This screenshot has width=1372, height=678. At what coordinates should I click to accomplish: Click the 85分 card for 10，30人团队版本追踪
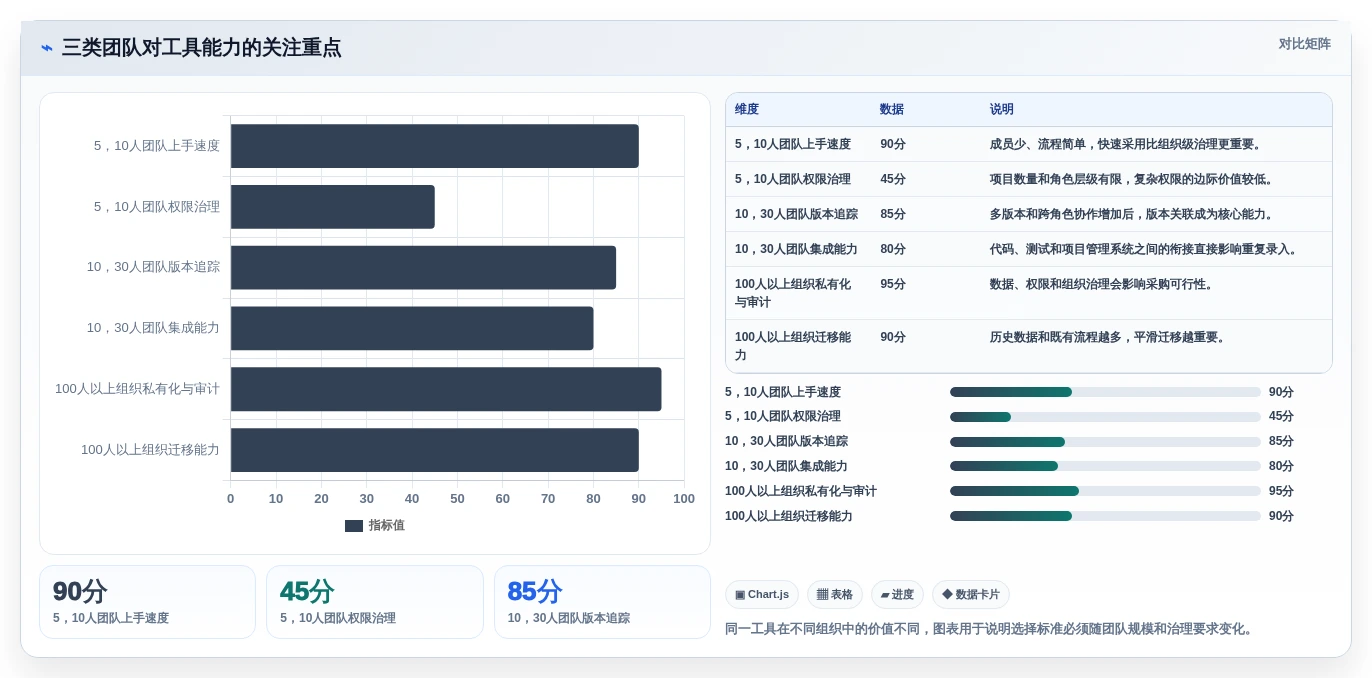pyautogui.click(x=602, y=602)
